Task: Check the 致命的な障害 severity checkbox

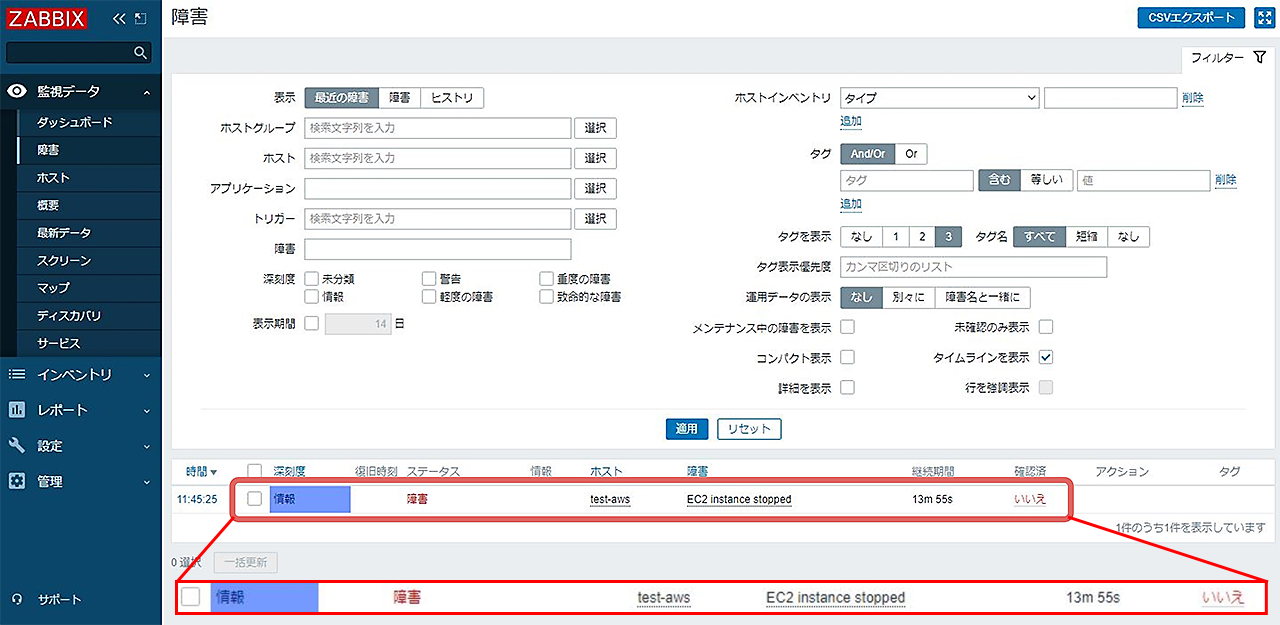Action: [x=546, y=297]
